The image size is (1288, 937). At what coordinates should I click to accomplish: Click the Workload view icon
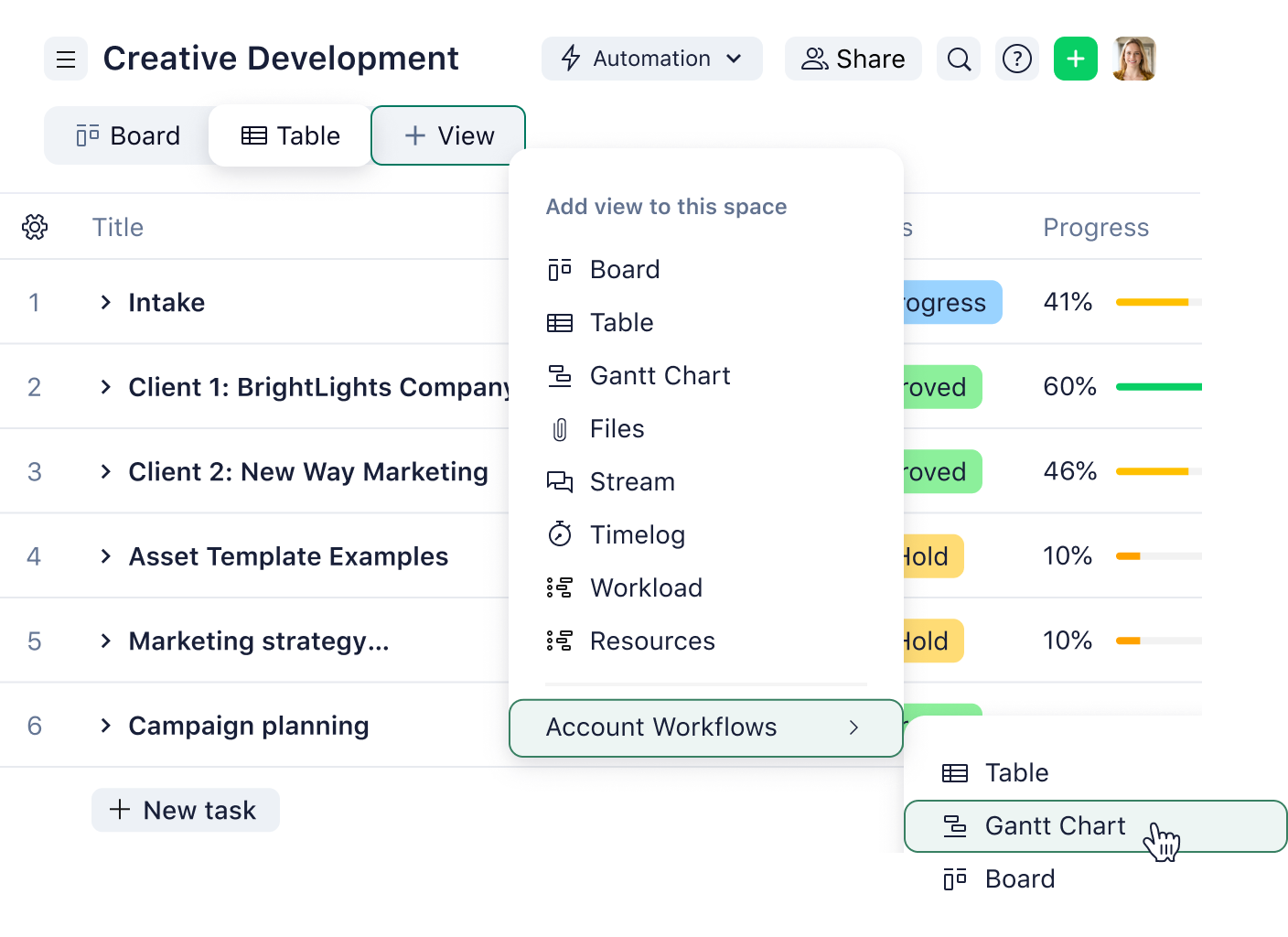point(560,587)
